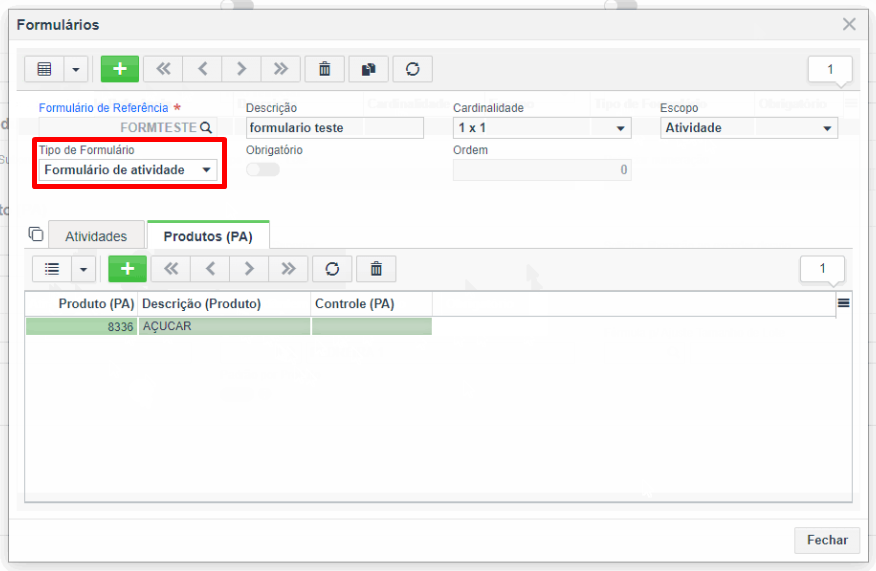Select the Produtos (PA) tab
The height and width of the screenshot is (571, 876).
point(208,236)
